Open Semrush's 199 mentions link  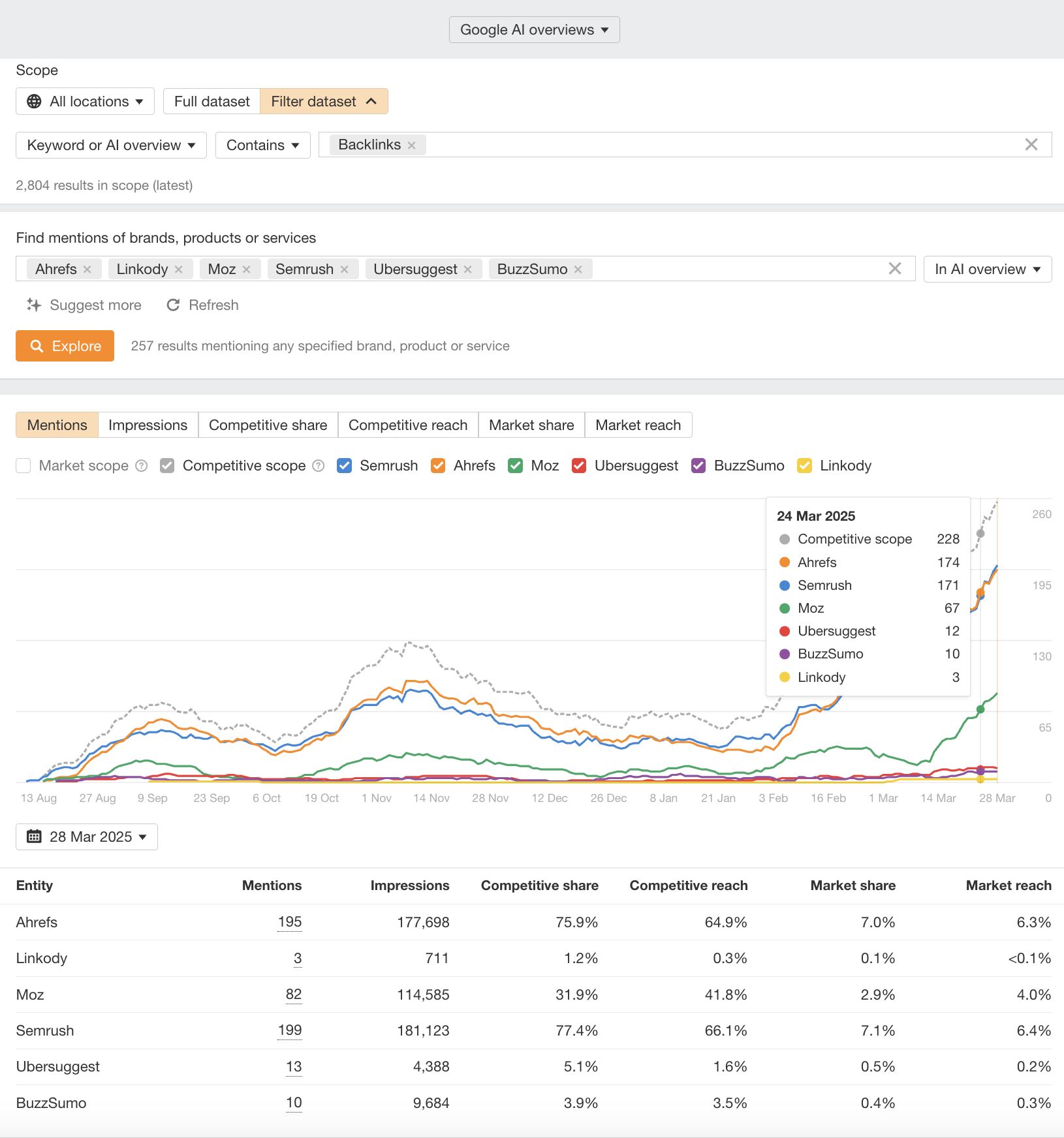(x=289, y=1030)
